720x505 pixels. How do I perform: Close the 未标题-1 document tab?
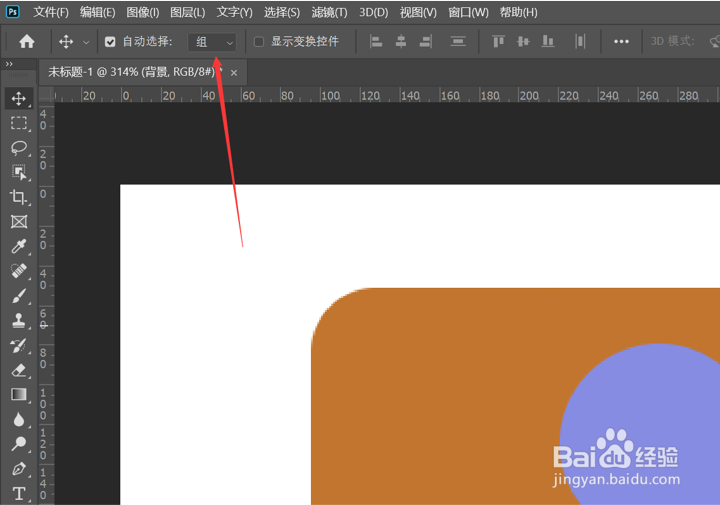[234, 73]
